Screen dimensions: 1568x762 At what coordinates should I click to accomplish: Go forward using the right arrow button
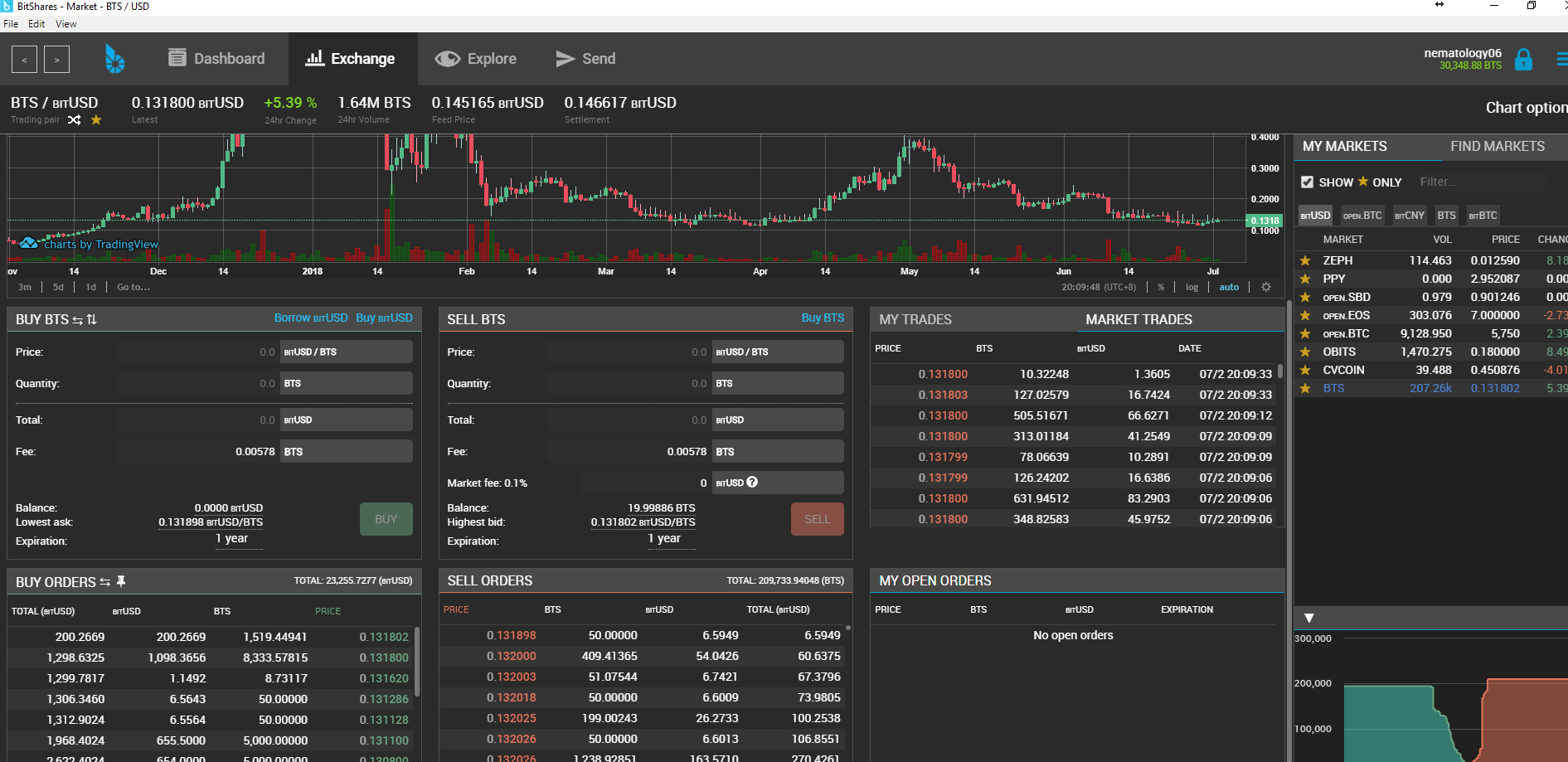pos(56,60)
